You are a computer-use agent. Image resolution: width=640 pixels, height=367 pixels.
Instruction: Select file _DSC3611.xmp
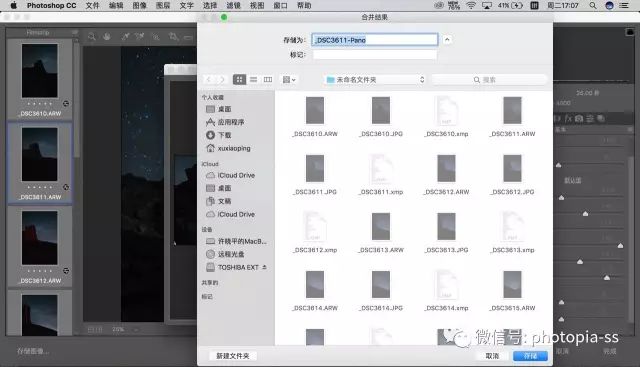coord(381,174)
